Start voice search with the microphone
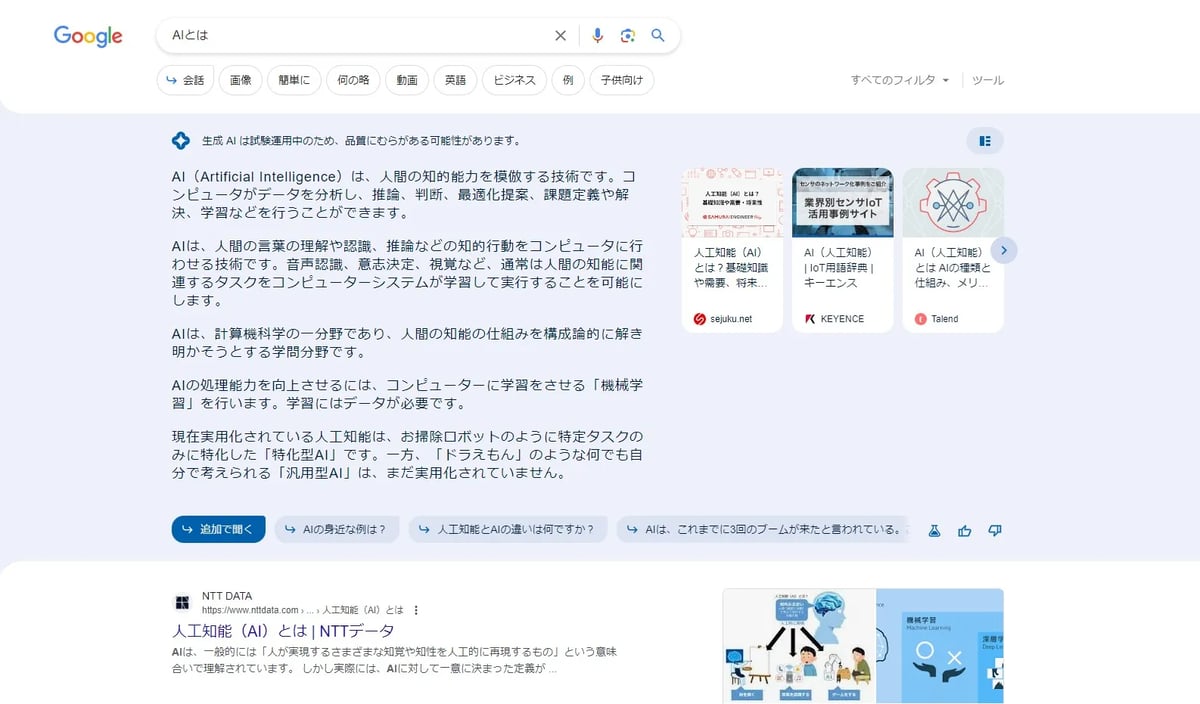The image size is (1200, 704). [597, 36]
